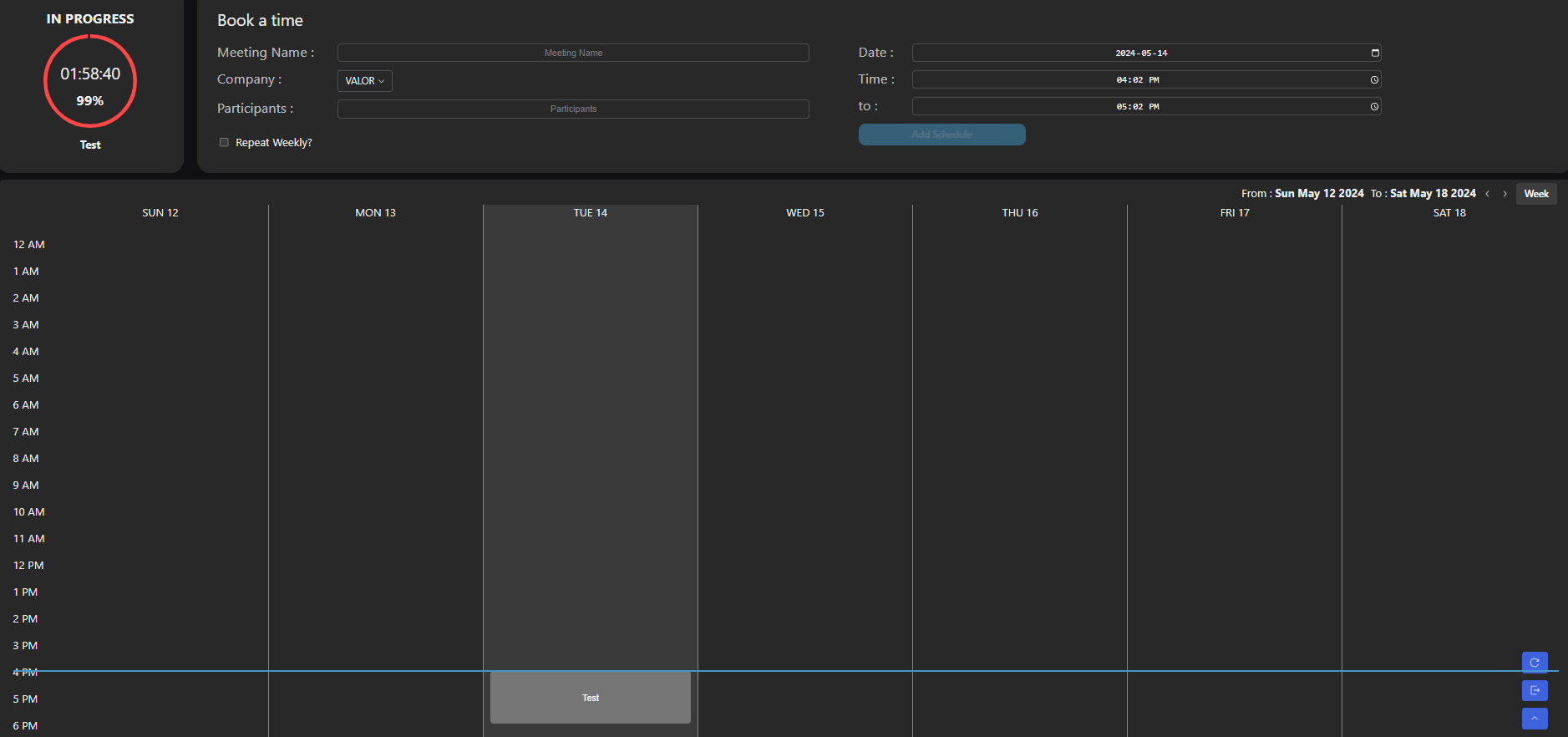
Task: Click the 'Test' label under the timer
Action: coord(90,145)
